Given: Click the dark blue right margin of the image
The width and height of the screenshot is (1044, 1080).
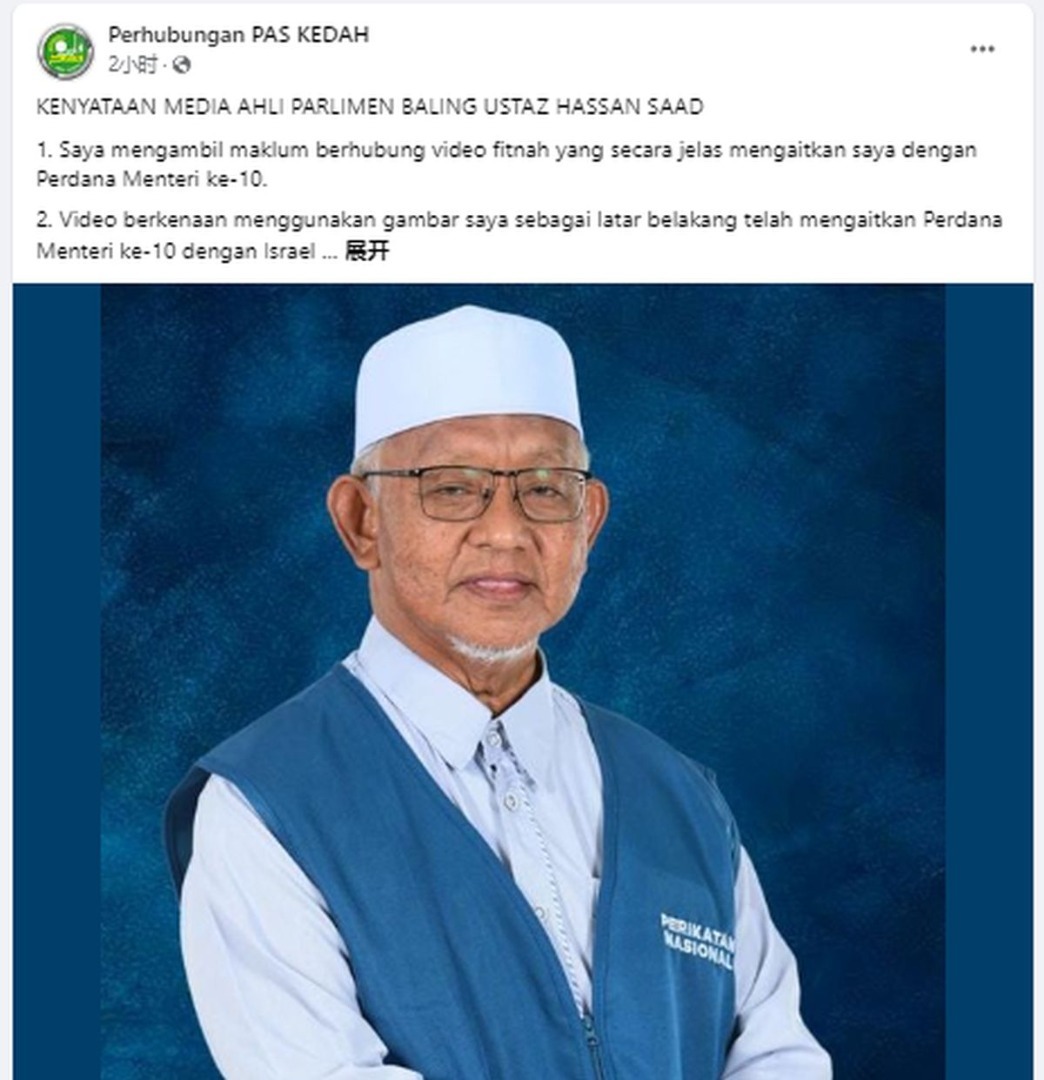Looking at the screenshot, I should (989, 682).
